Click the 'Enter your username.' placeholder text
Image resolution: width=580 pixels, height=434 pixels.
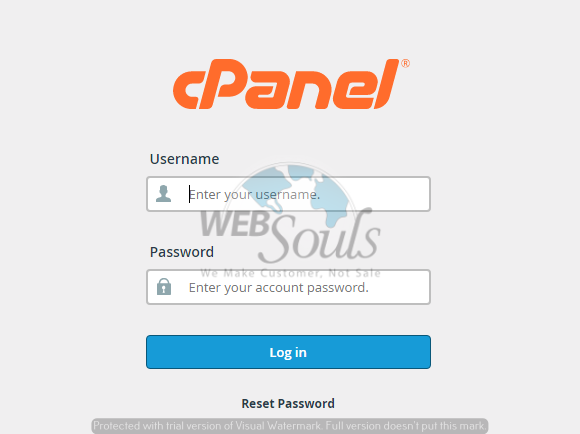(254, 195)
